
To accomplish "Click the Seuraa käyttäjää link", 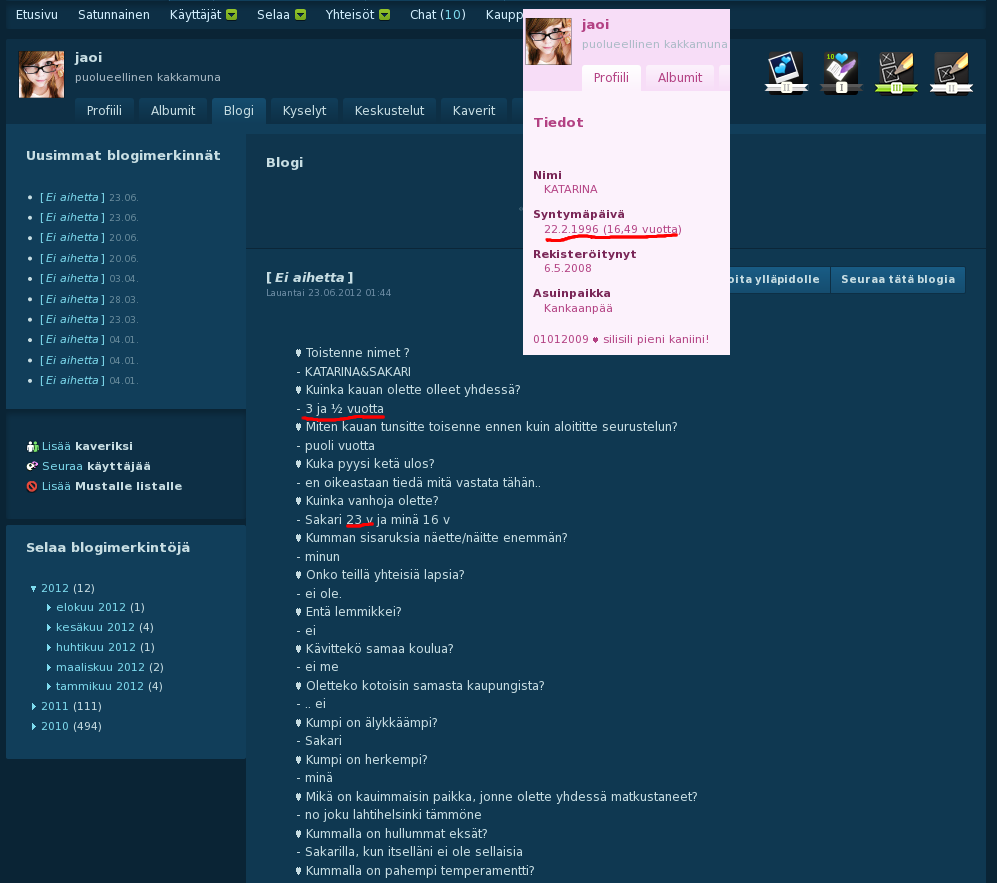I will [x=96, y=466].
